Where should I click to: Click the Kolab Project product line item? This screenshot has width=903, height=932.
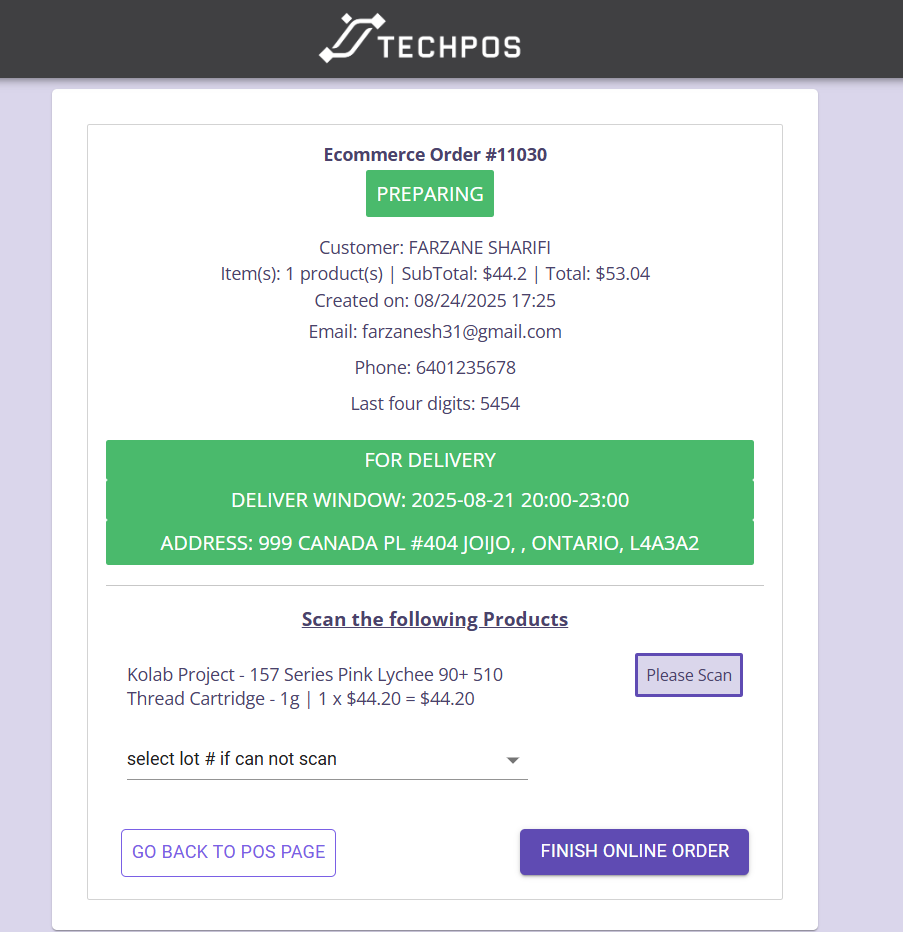(x=315, y=687)
